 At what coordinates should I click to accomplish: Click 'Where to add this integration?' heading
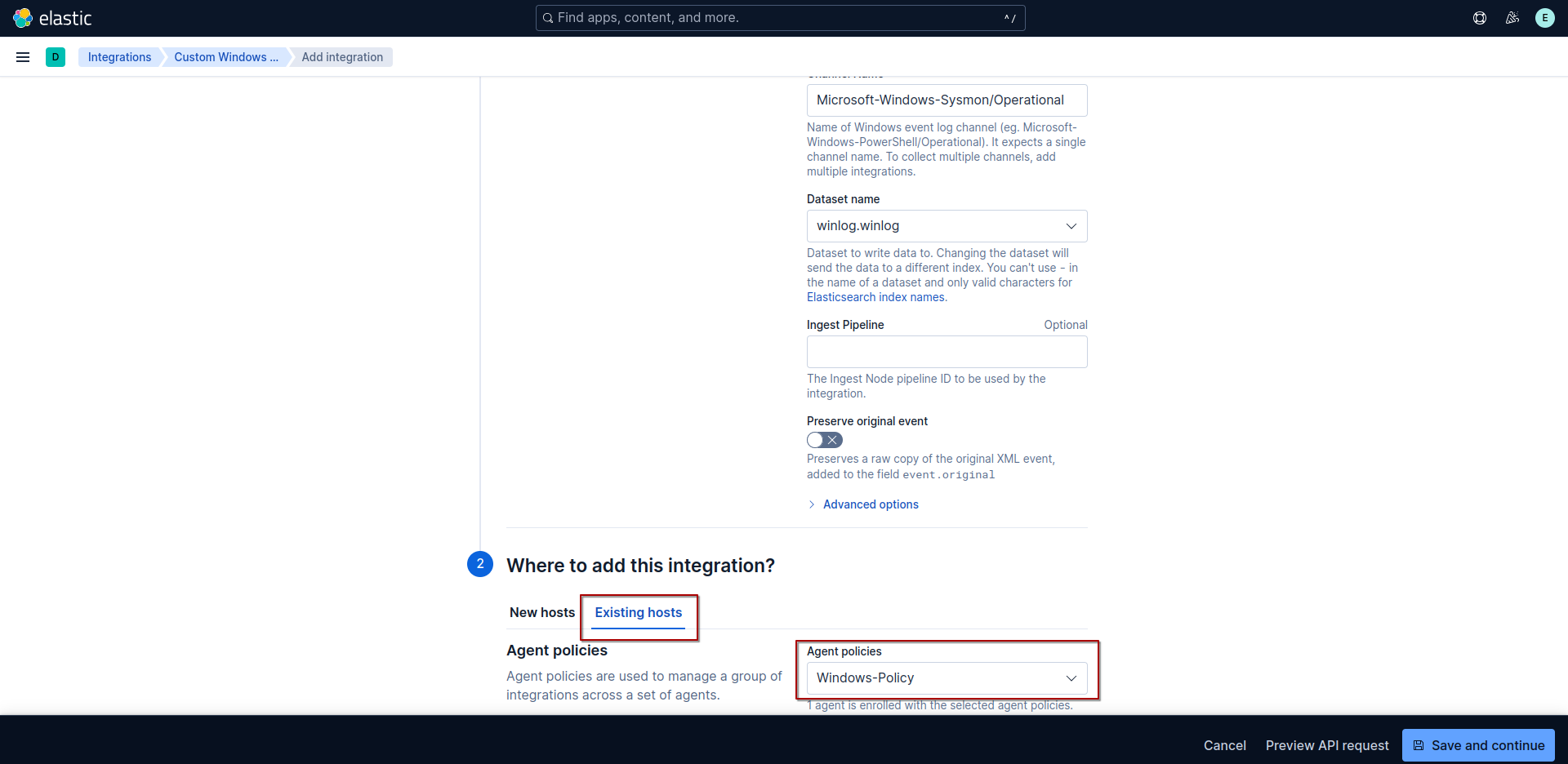pyautogui.click(x=640, y=566)
